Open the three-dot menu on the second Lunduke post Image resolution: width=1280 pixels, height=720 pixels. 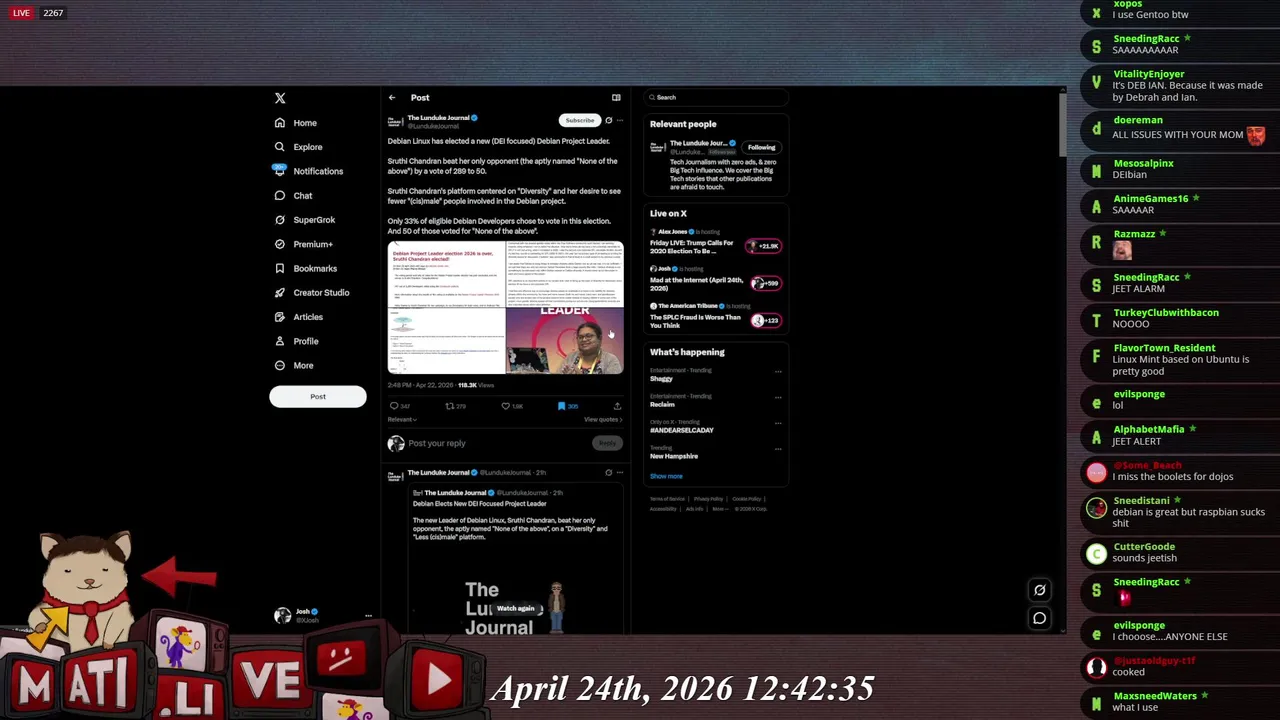[620, 472]
